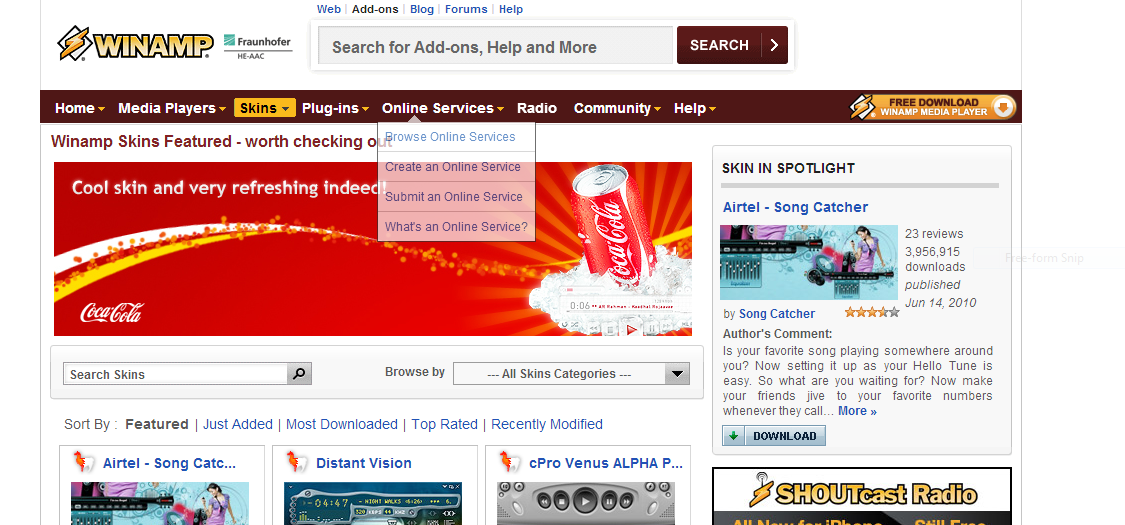Select What's an Online Service?
This screenshot has width=1125, height=525.
[x=456, y=227]
